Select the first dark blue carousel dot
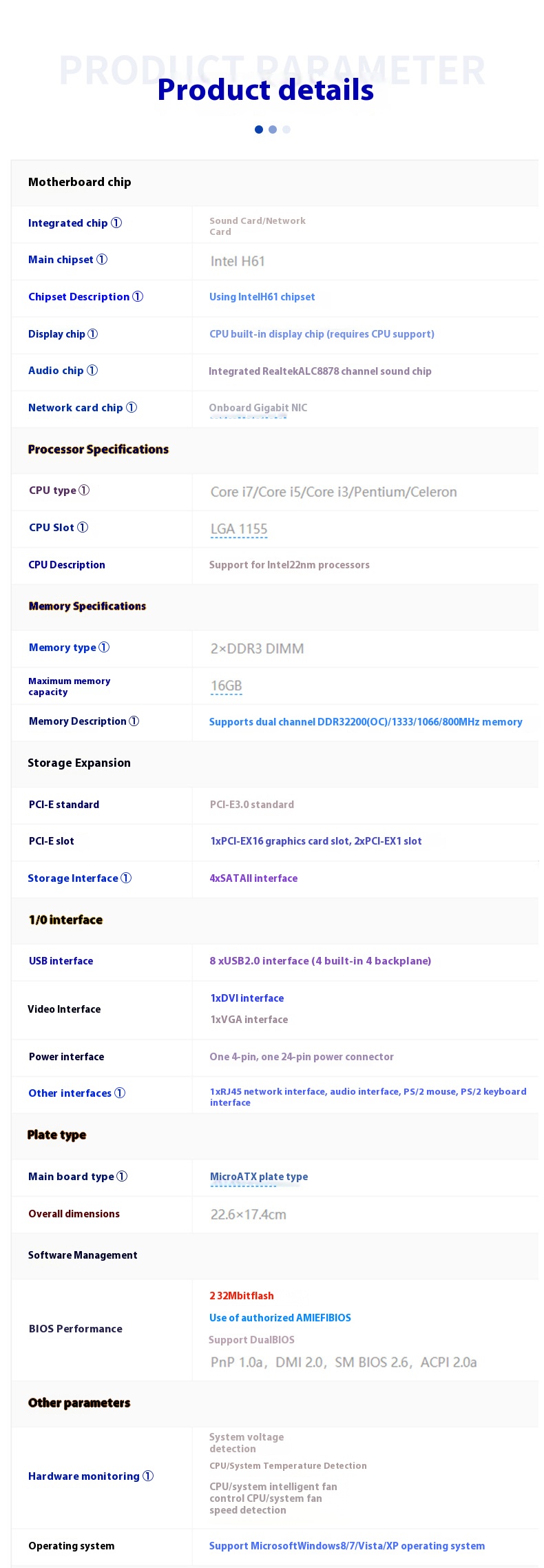 tap(259, 129)
